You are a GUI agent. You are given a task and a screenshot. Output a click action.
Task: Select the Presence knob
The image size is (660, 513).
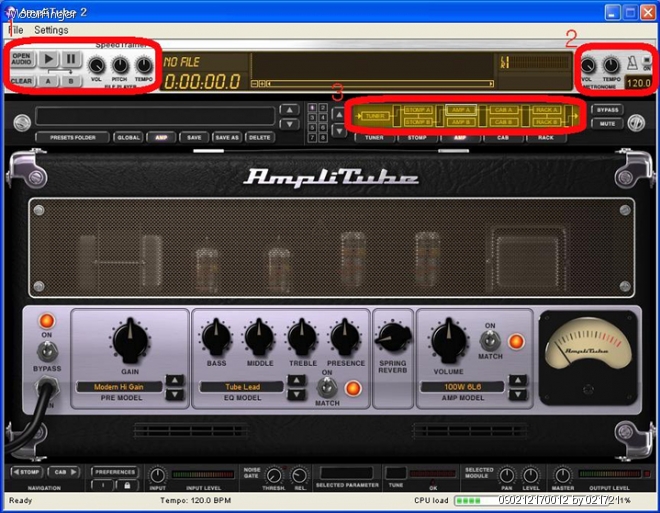pos(343,337)
